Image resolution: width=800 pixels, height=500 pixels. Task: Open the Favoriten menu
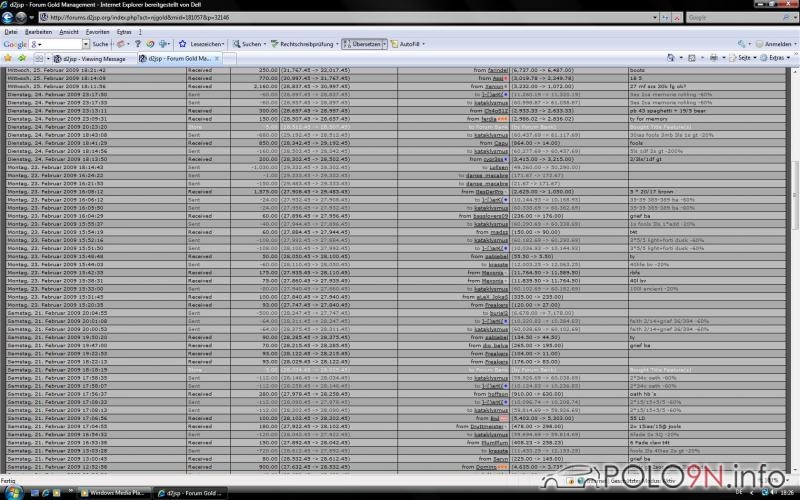click(97, 32)
